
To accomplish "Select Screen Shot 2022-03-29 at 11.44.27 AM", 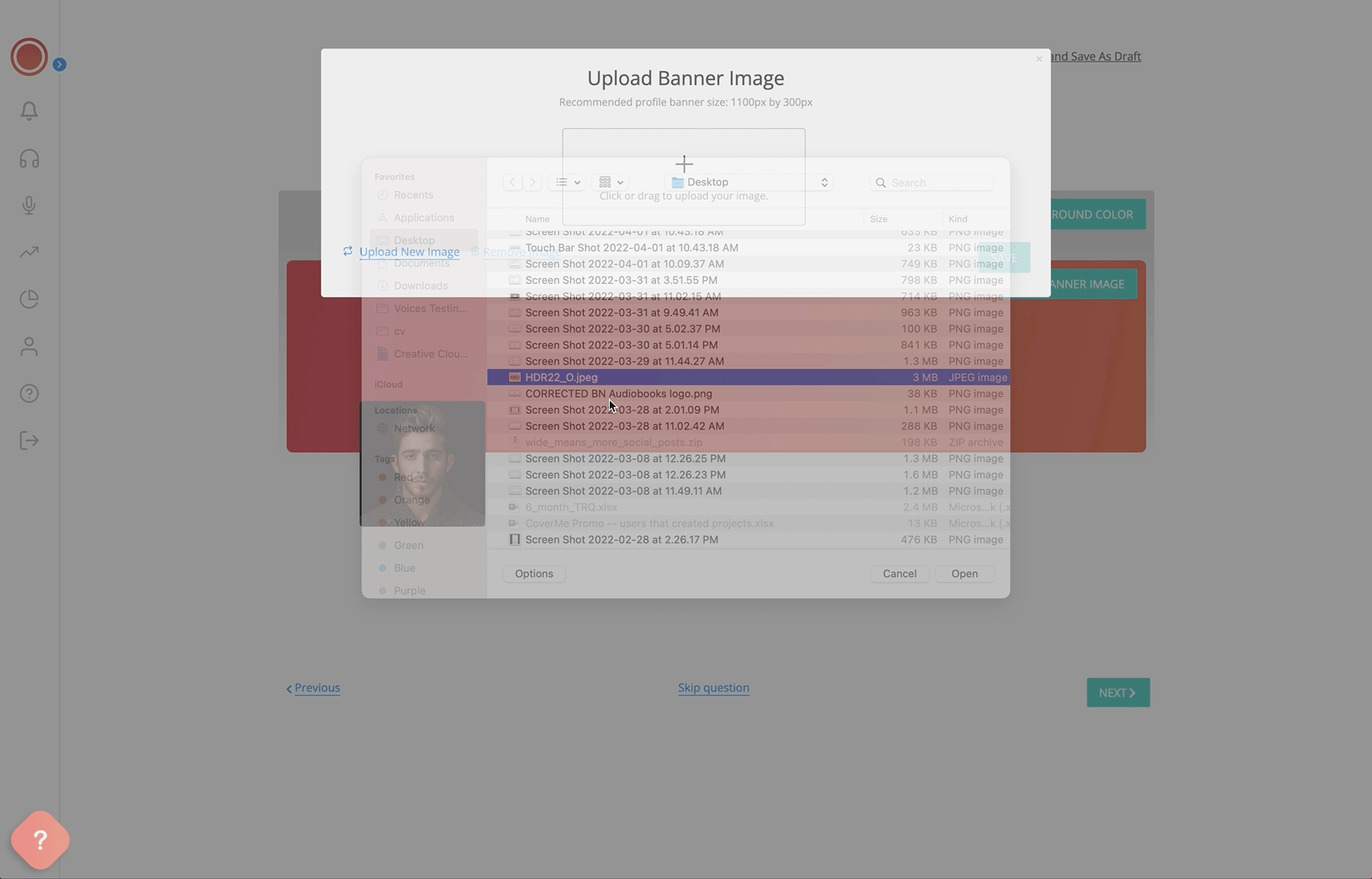I will tap(748, 361).
